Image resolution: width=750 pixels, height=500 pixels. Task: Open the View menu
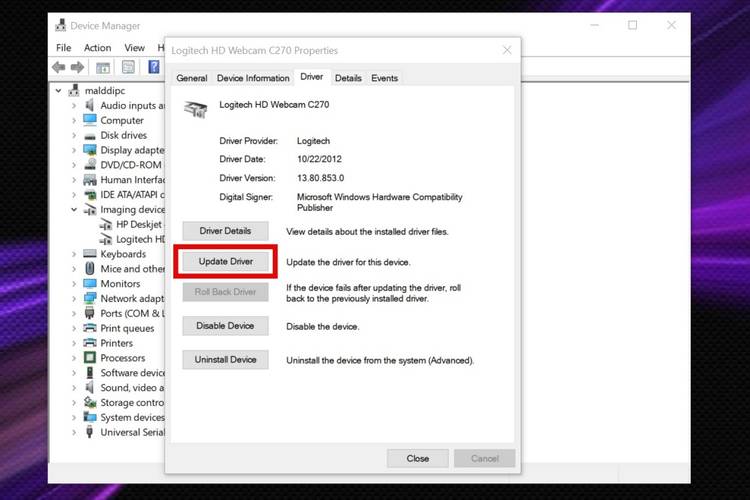pyautogui.click(x=134, y=48)
